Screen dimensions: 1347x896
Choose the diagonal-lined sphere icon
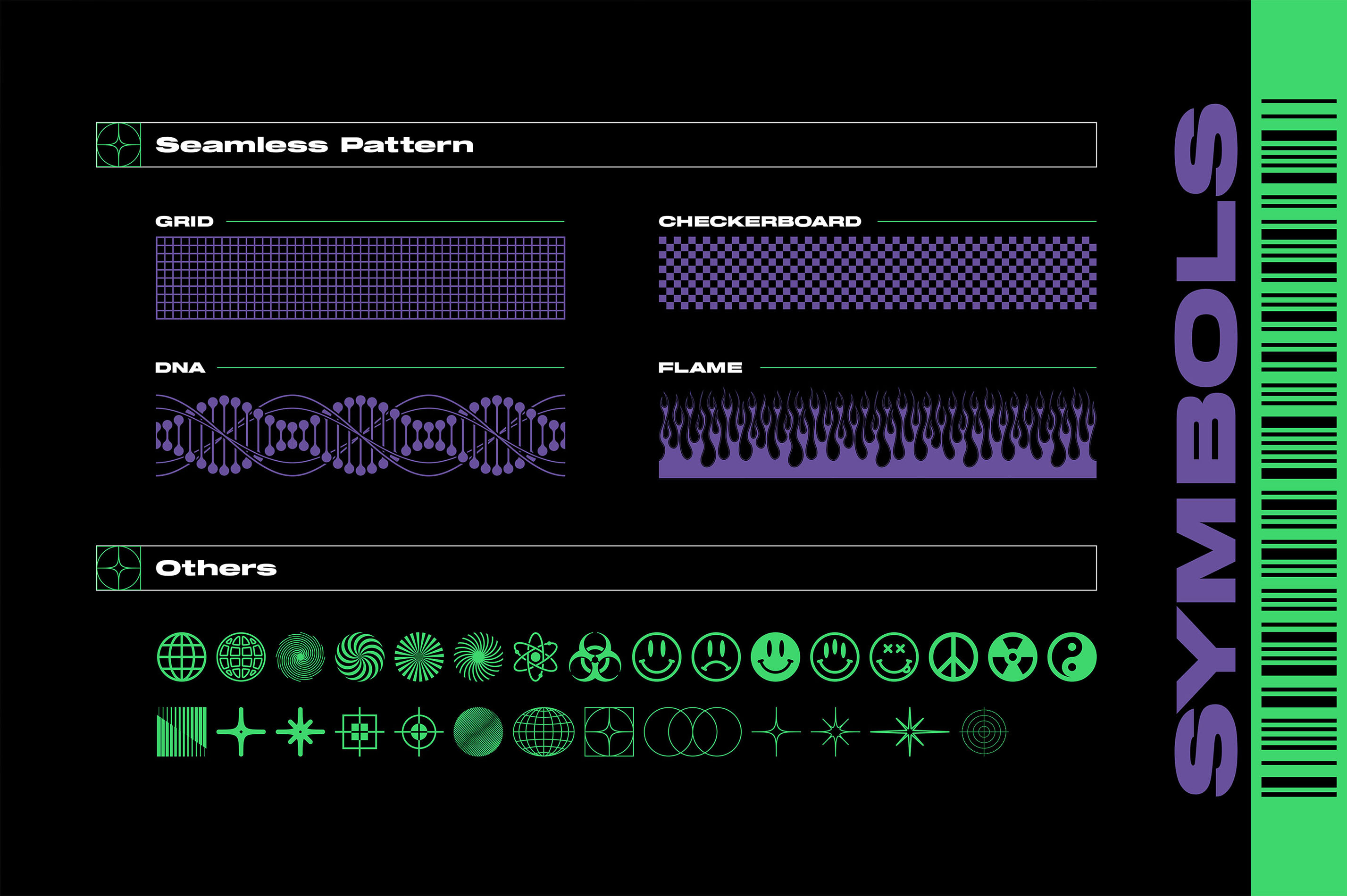pos(478,731)
